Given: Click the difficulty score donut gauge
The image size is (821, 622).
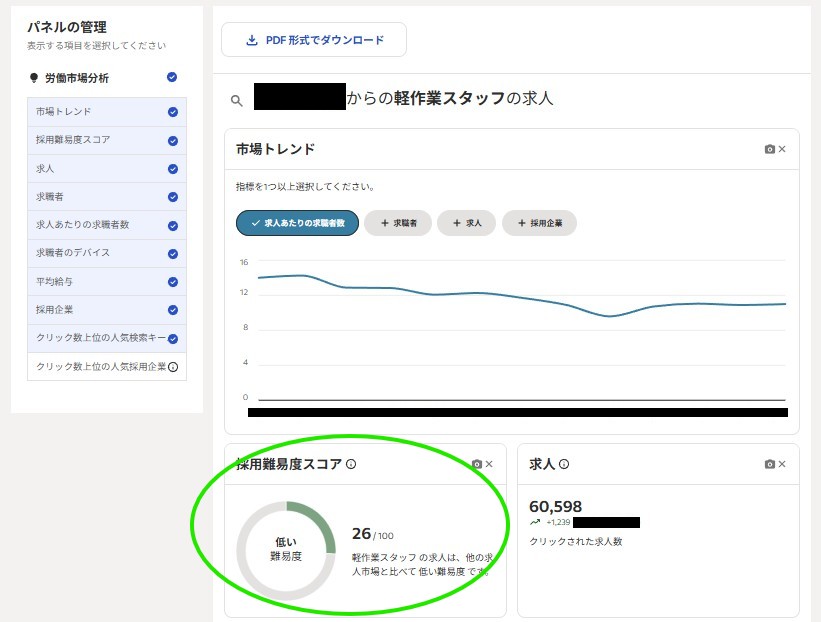Looking at the screenshot, I should pos(286,551).
